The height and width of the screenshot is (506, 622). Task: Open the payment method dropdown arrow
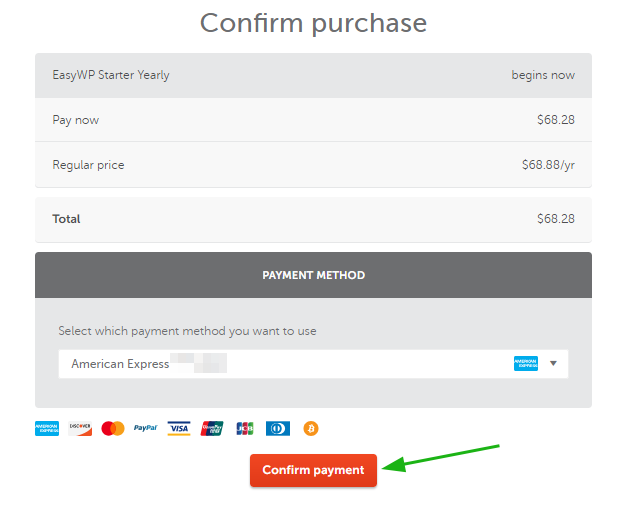point(553,363)
